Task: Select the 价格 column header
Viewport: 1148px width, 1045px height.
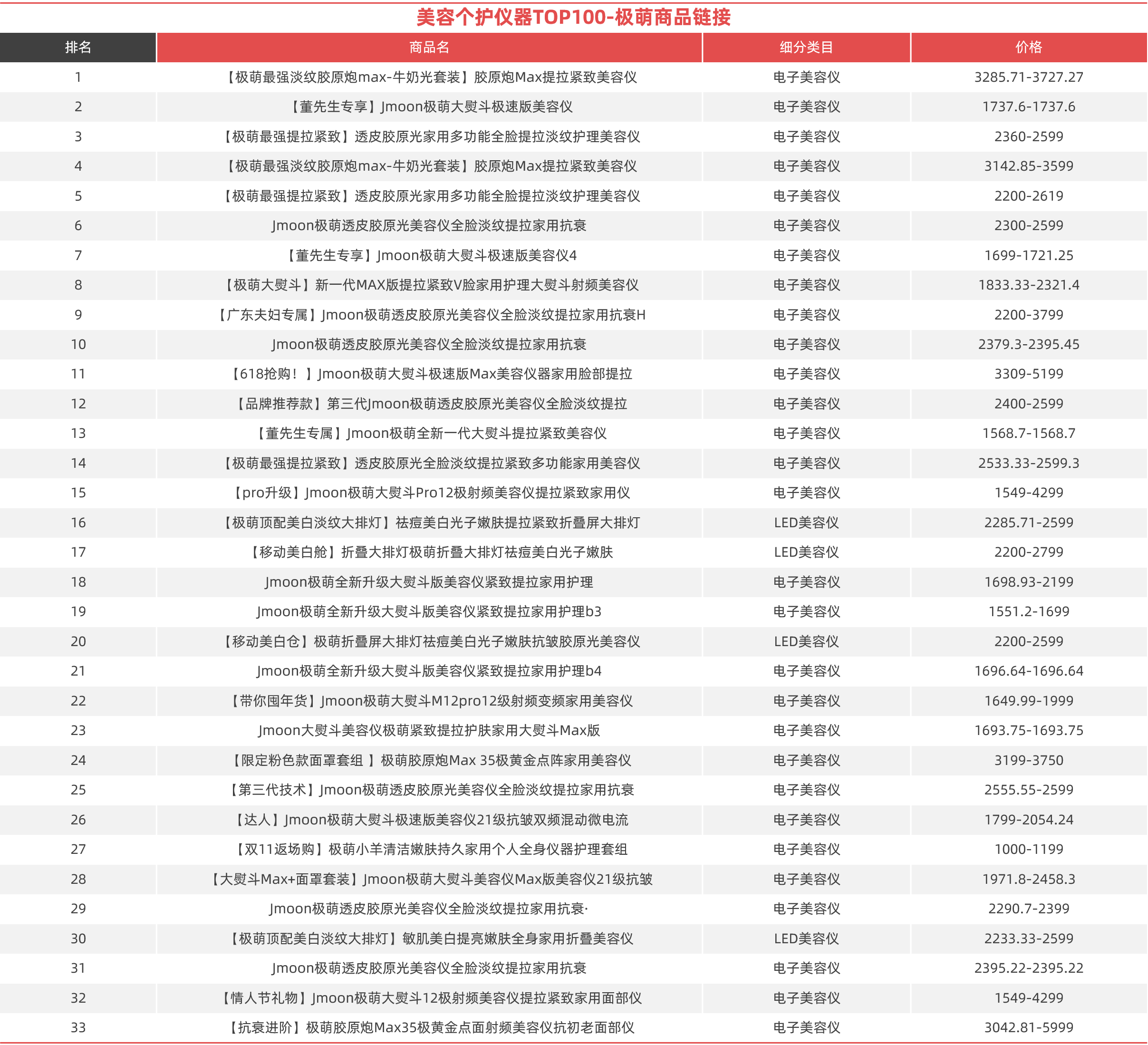Action: (1028, 47)
